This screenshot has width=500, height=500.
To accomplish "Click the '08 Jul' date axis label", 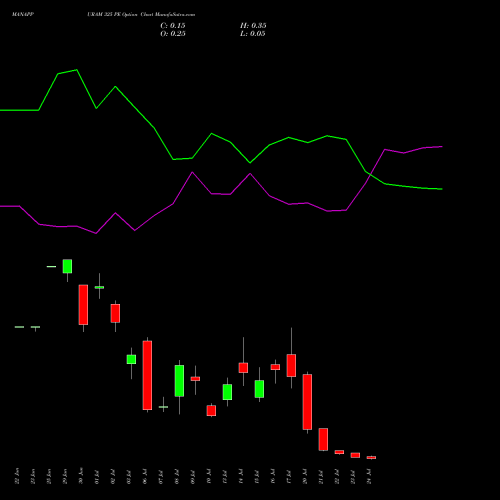I will 177,477.
